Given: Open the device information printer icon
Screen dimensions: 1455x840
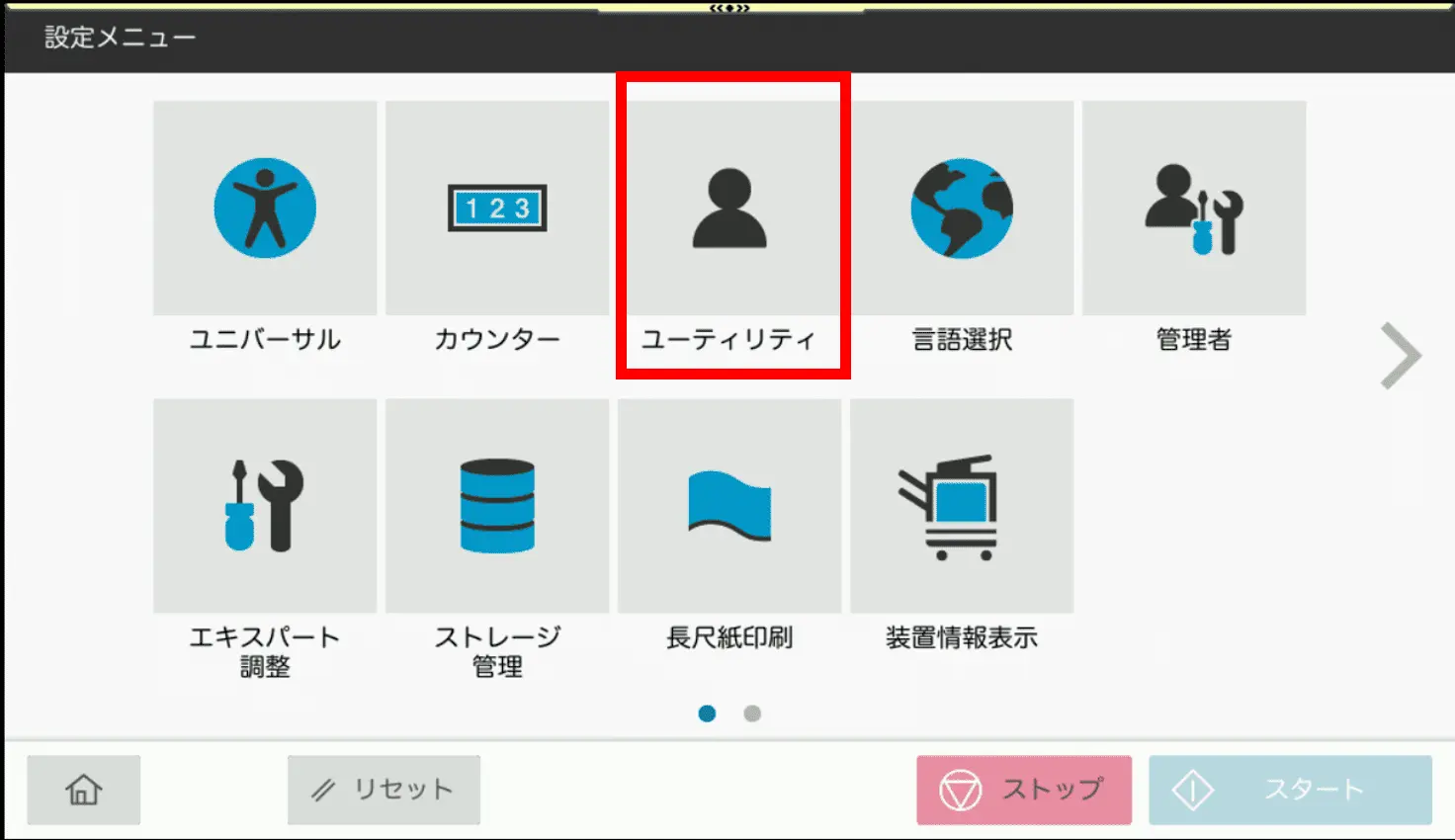Looking at the screenshot, I should click(x=962, y=506).
